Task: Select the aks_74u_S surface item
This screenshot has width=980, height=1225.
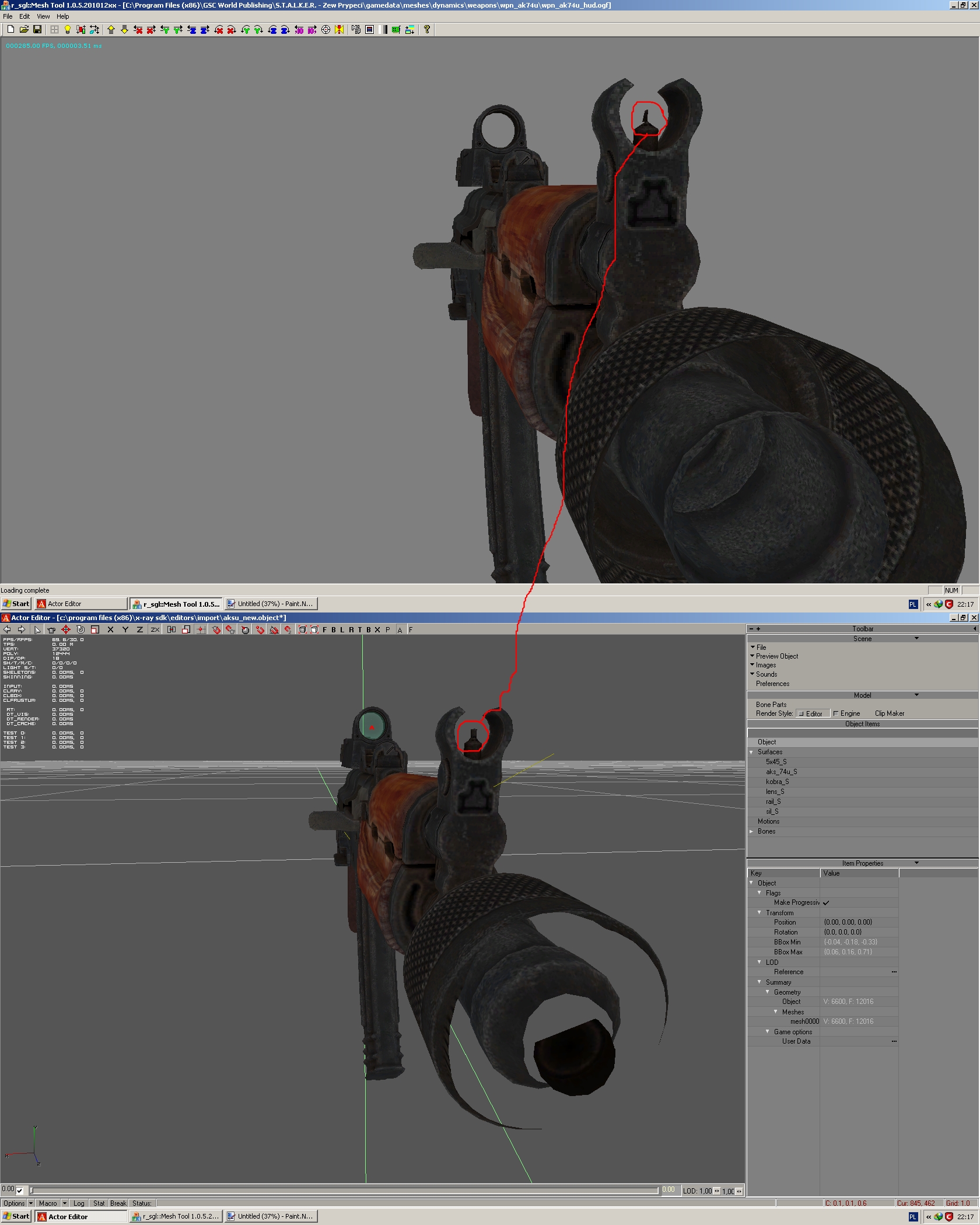Action: click(781, 772)
